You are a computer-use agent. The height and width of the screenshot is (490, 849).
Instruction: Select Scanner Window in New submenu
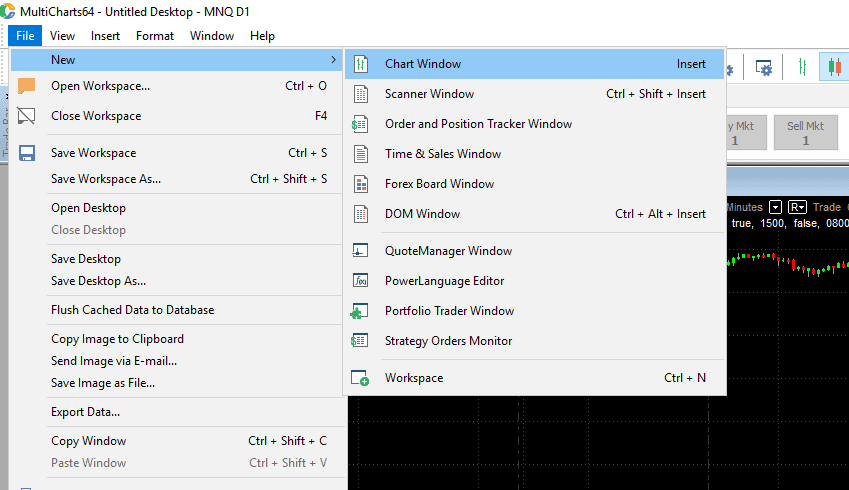pyautogui.click(x=534, y=94)
